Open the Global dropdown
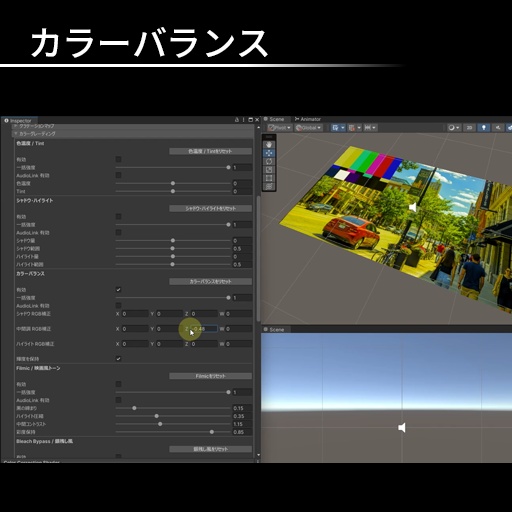 (x=308, y=128)
